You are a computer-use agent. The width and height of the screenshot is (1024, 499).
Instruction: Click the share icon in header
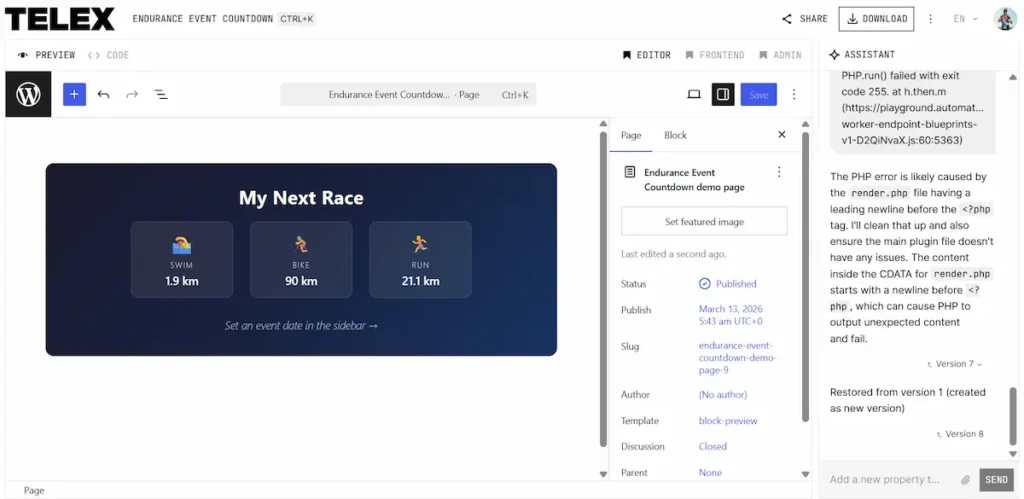point(787,19)
